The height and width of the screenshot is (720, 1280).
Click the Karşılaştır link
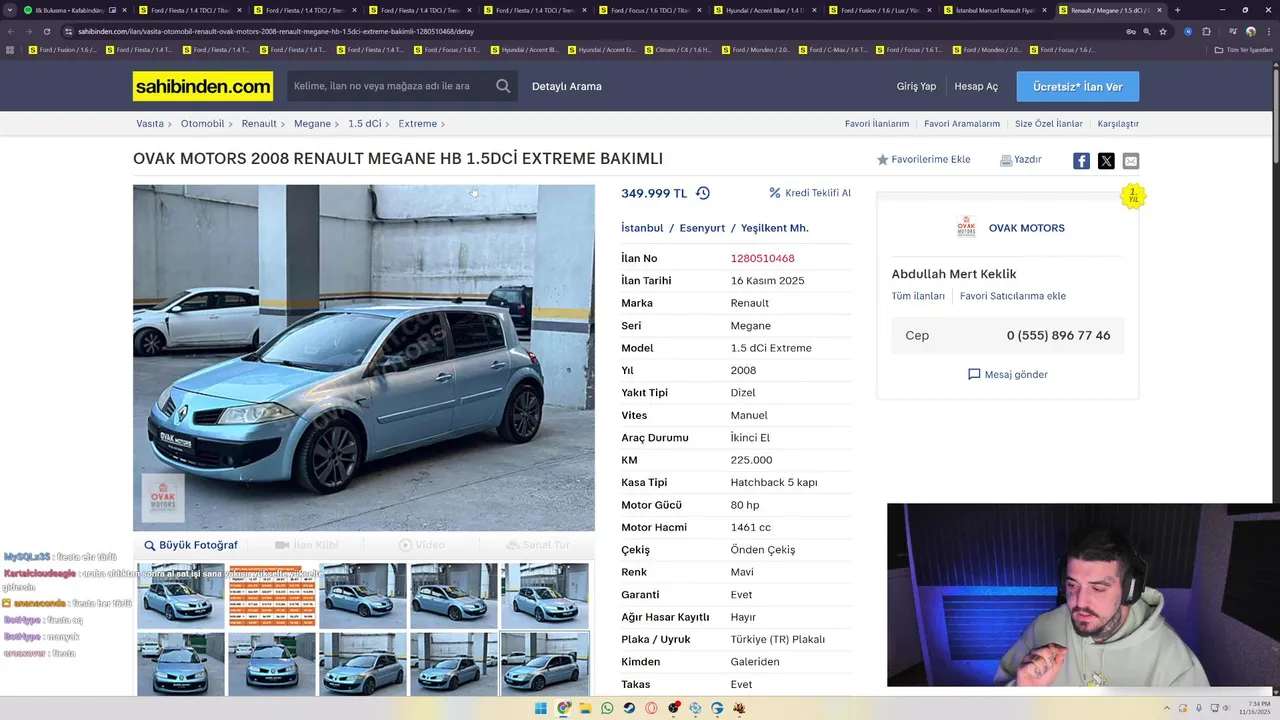click(x=1118, y=124)
